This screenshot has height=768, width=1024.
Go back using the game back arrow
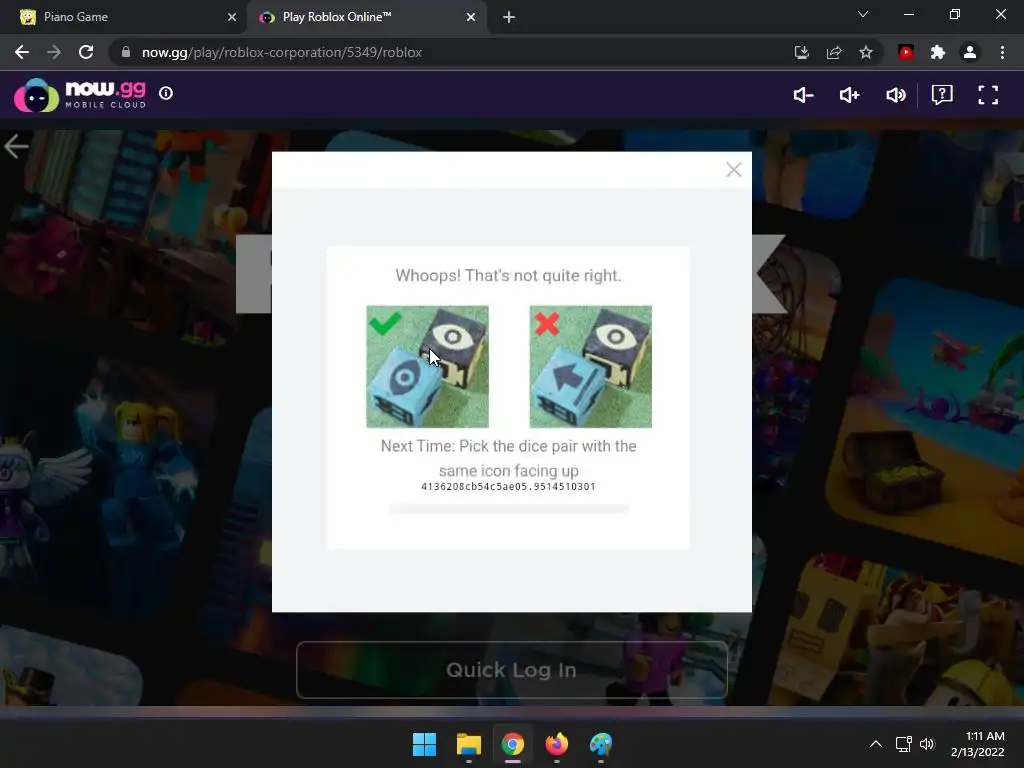16,146
